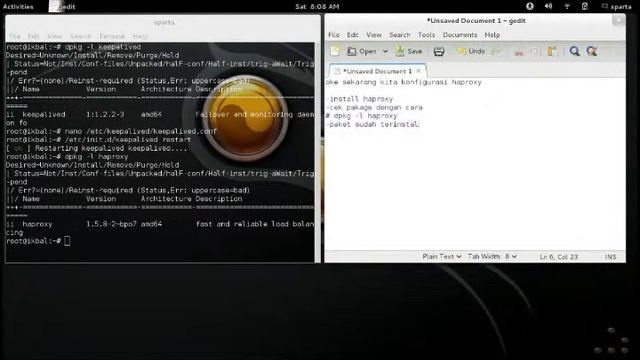Open terminal window Search menu

coord(80,36)
